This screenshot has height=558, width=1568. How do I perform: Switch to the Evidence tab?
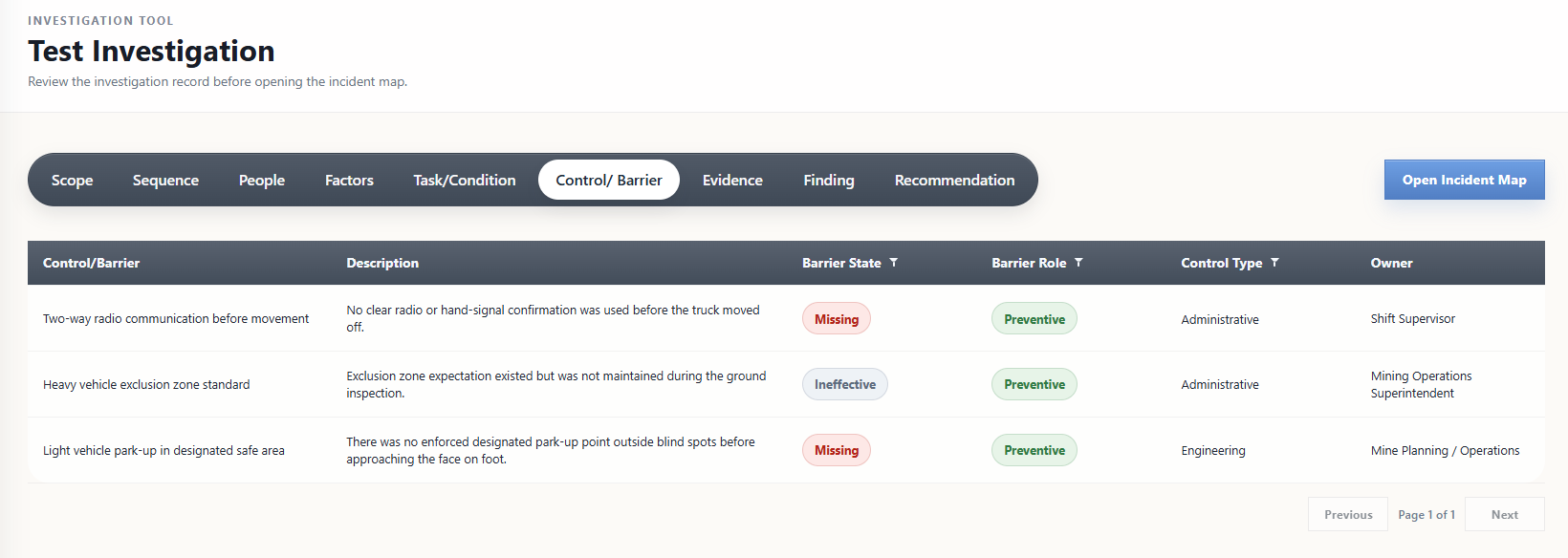tap(732, 180)
